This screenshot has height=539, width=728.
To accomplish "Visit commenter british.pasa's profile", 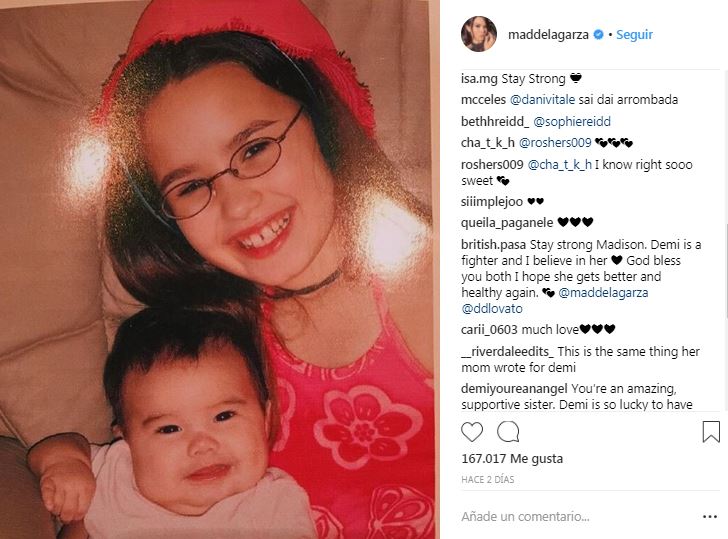I will point(494,245).
